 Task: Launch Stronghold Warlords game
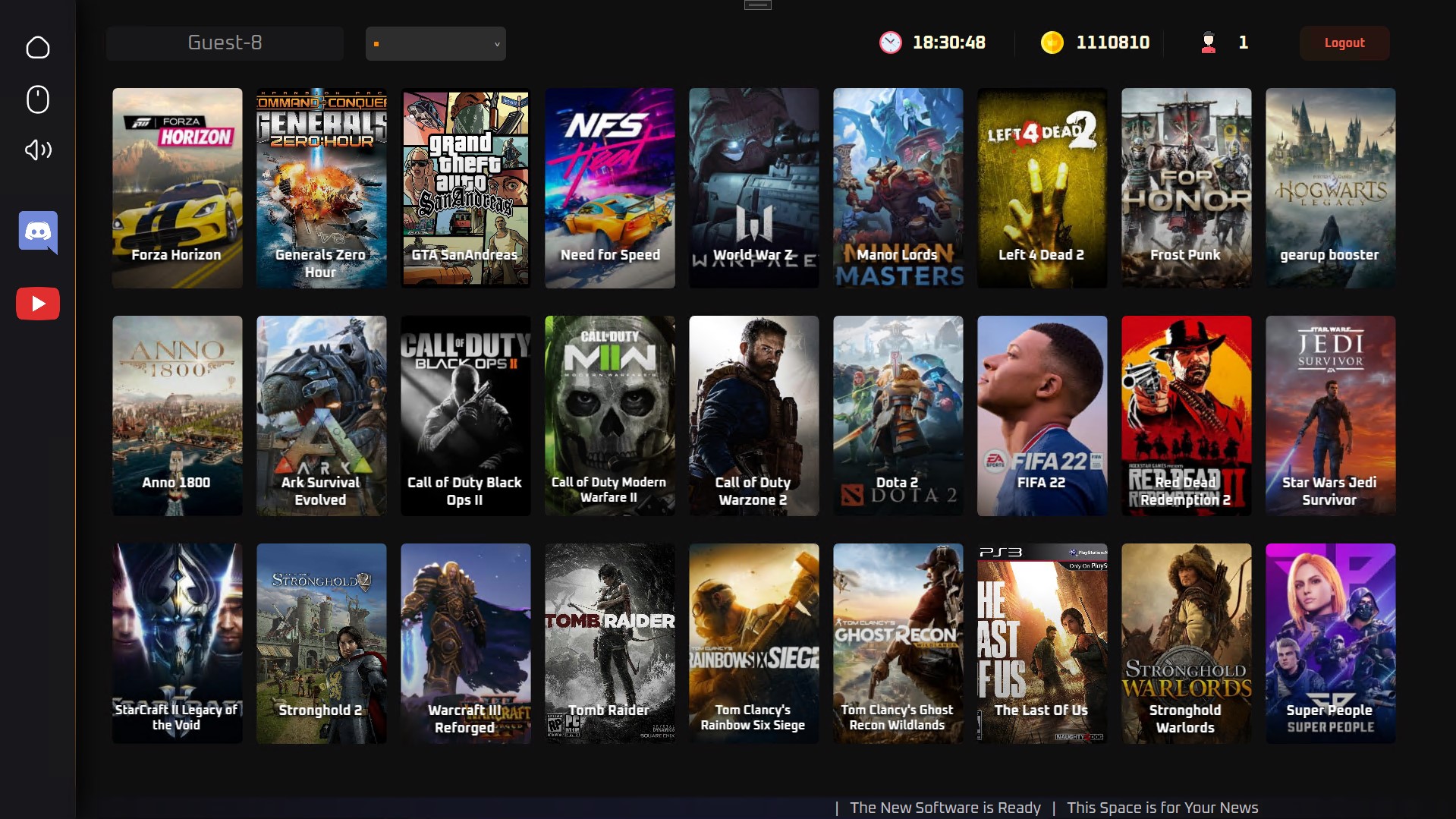[1187, 644]
